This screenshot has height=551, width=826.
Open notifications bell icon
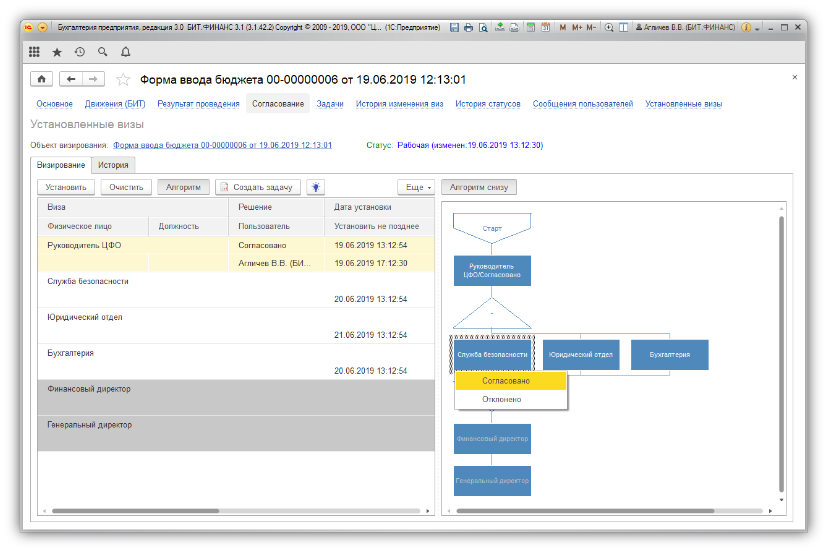(x=126, y=51)
